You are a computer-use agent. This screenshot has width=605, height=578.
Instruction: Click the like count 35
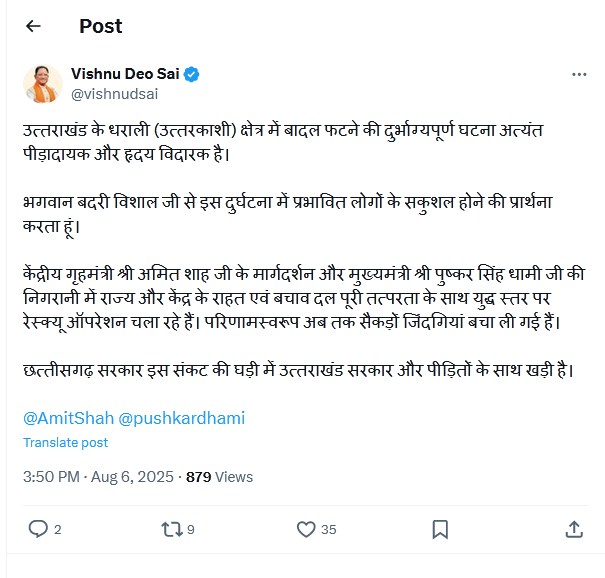(329, 529)
